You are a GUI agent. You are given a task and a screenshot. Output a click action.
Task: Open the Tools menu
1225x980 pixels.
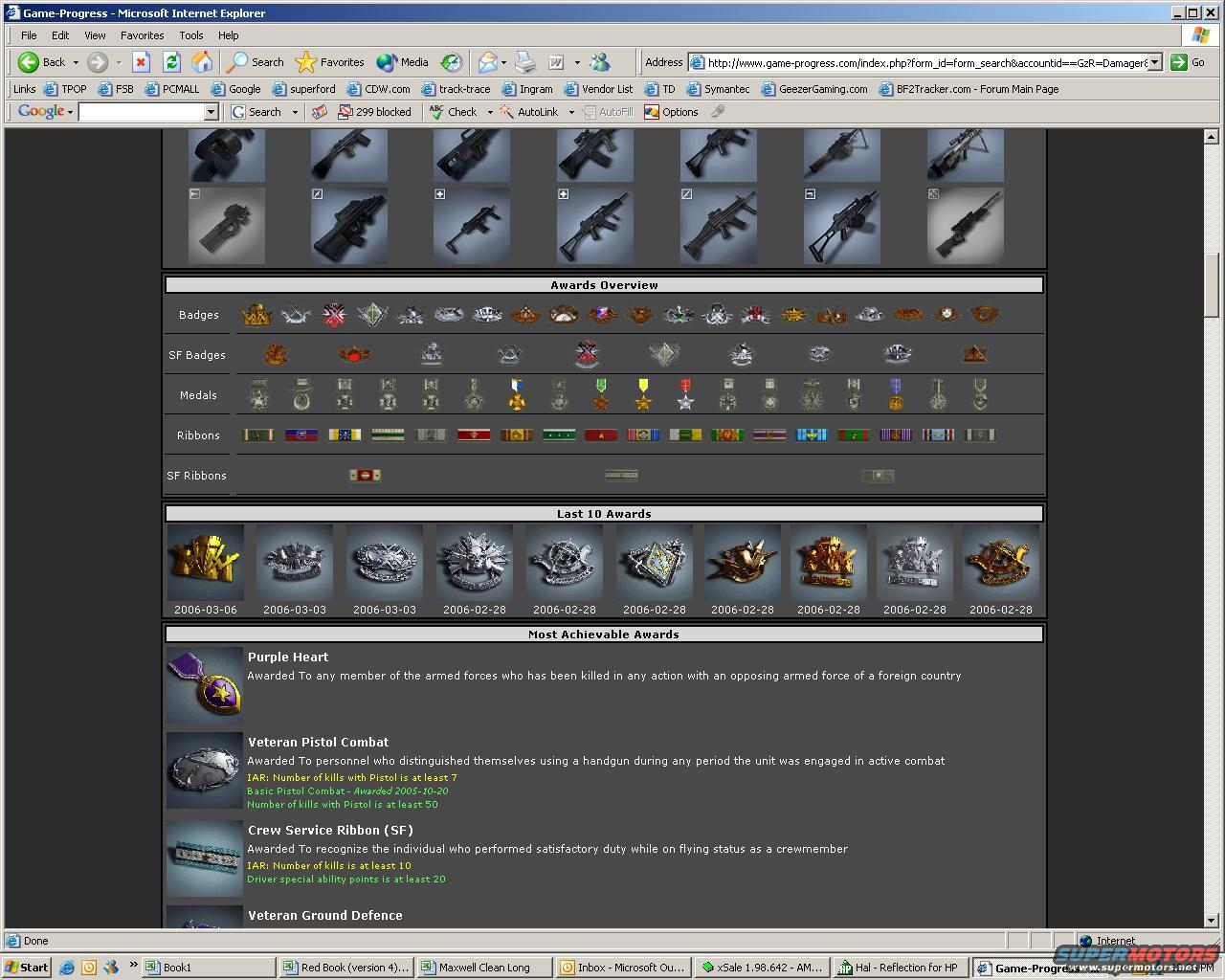[190, 35]
